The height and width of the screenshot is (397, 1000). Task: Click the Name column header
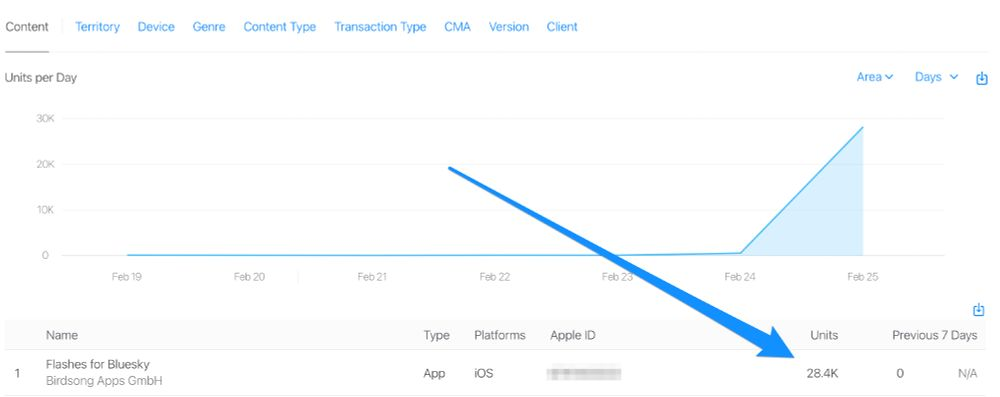tap(62, 335)
